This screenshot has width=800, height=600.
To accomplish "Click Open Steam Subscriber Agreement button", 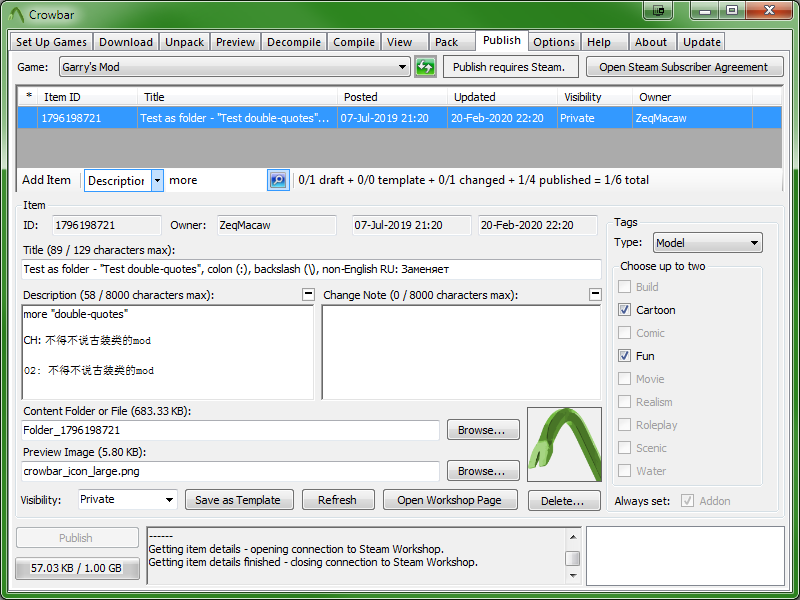I will coord(684,67).
